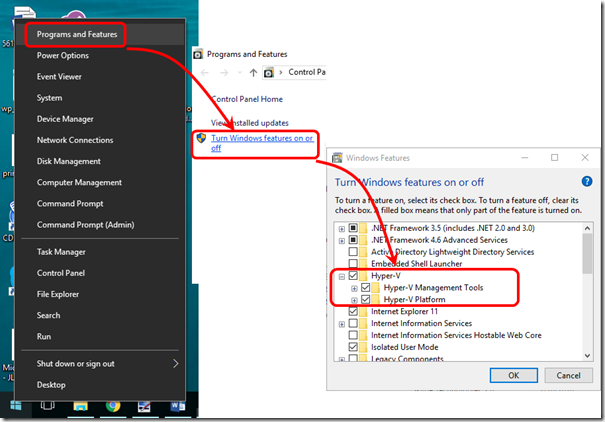The width and height of the screenshot is (605, 422).
Task: Collapse the Hyper-V tree node
Action: 341,277
